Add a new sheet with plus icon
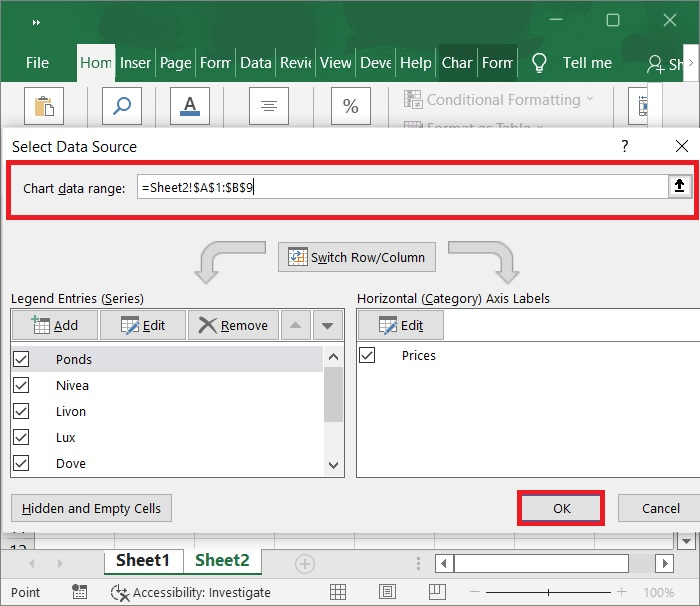The image size is (700, 606). (x=304, y=563)
